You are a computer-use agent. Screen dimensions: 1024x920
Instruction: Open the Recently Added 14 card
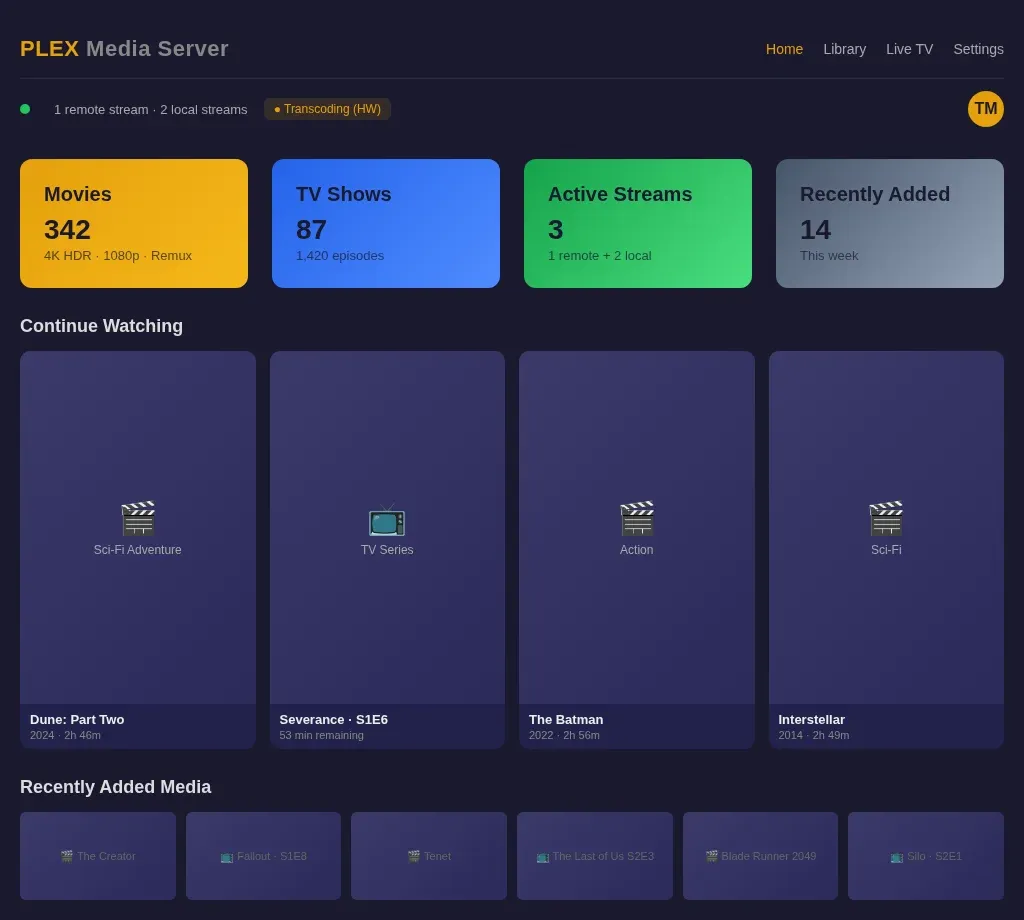click(889, 223)
